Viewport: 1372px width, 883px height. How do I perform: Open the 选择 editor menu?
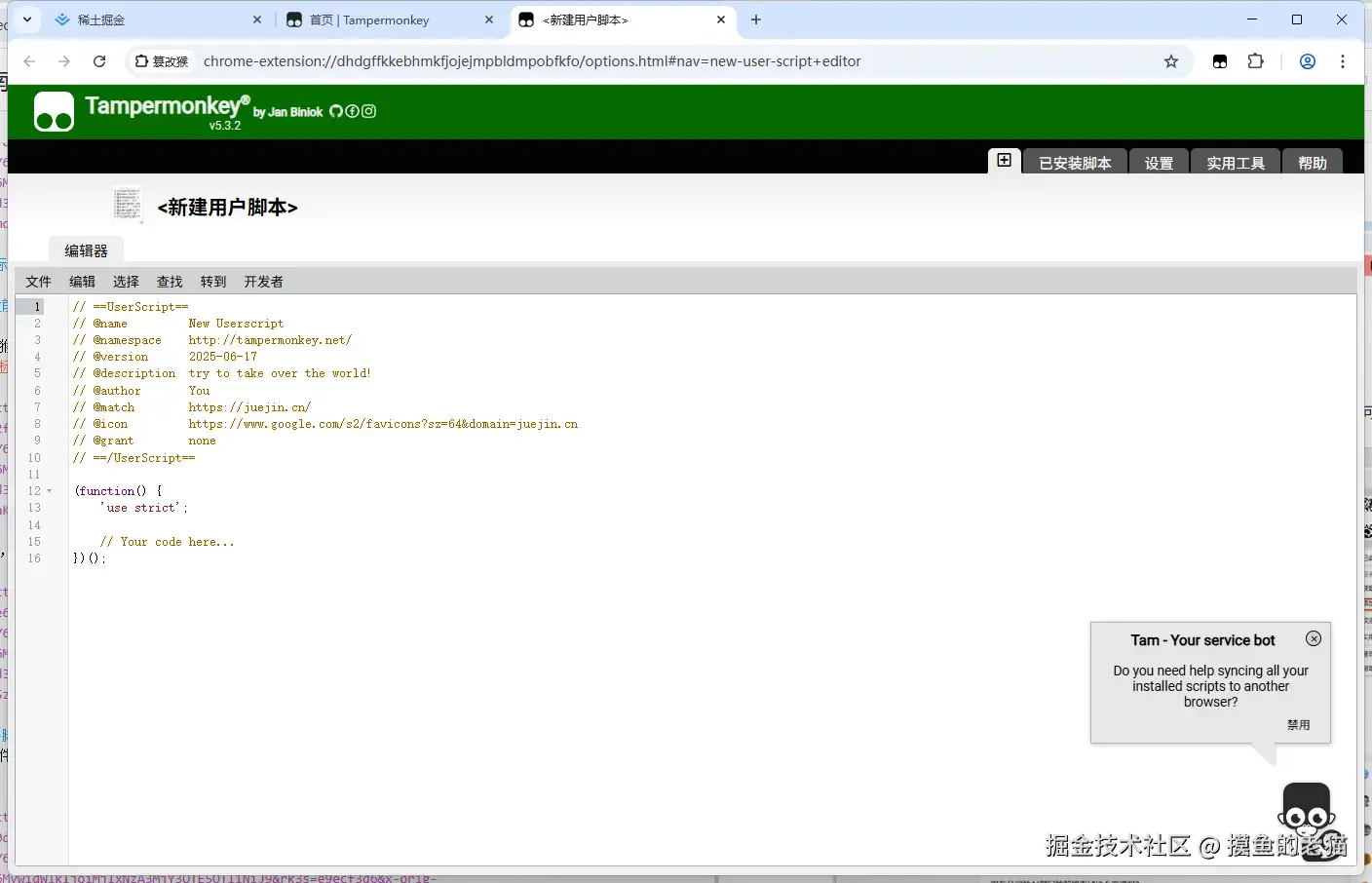pyautogui.click(x=126, y=282)
